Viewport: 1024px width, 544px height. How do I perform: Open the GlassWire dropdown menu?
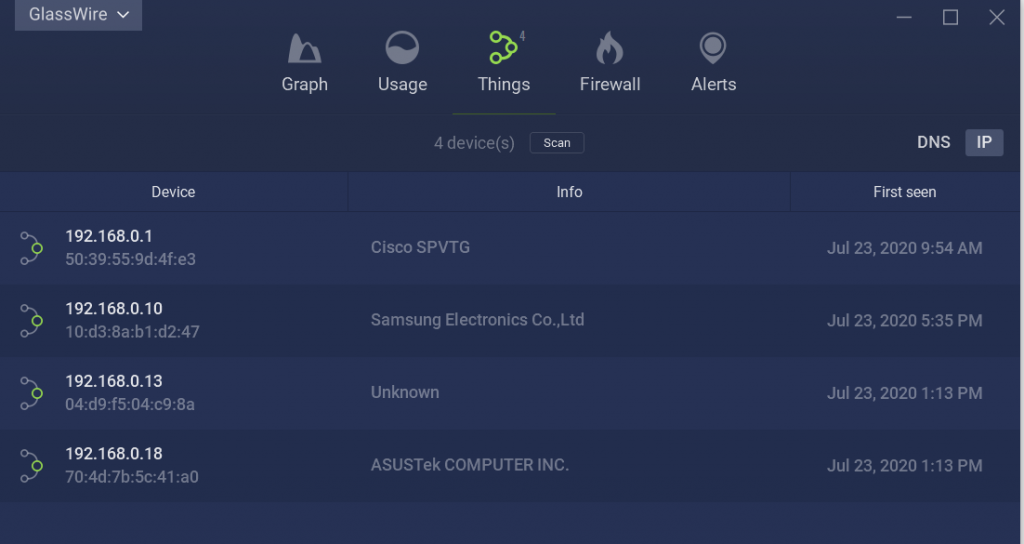pos(78,15)
